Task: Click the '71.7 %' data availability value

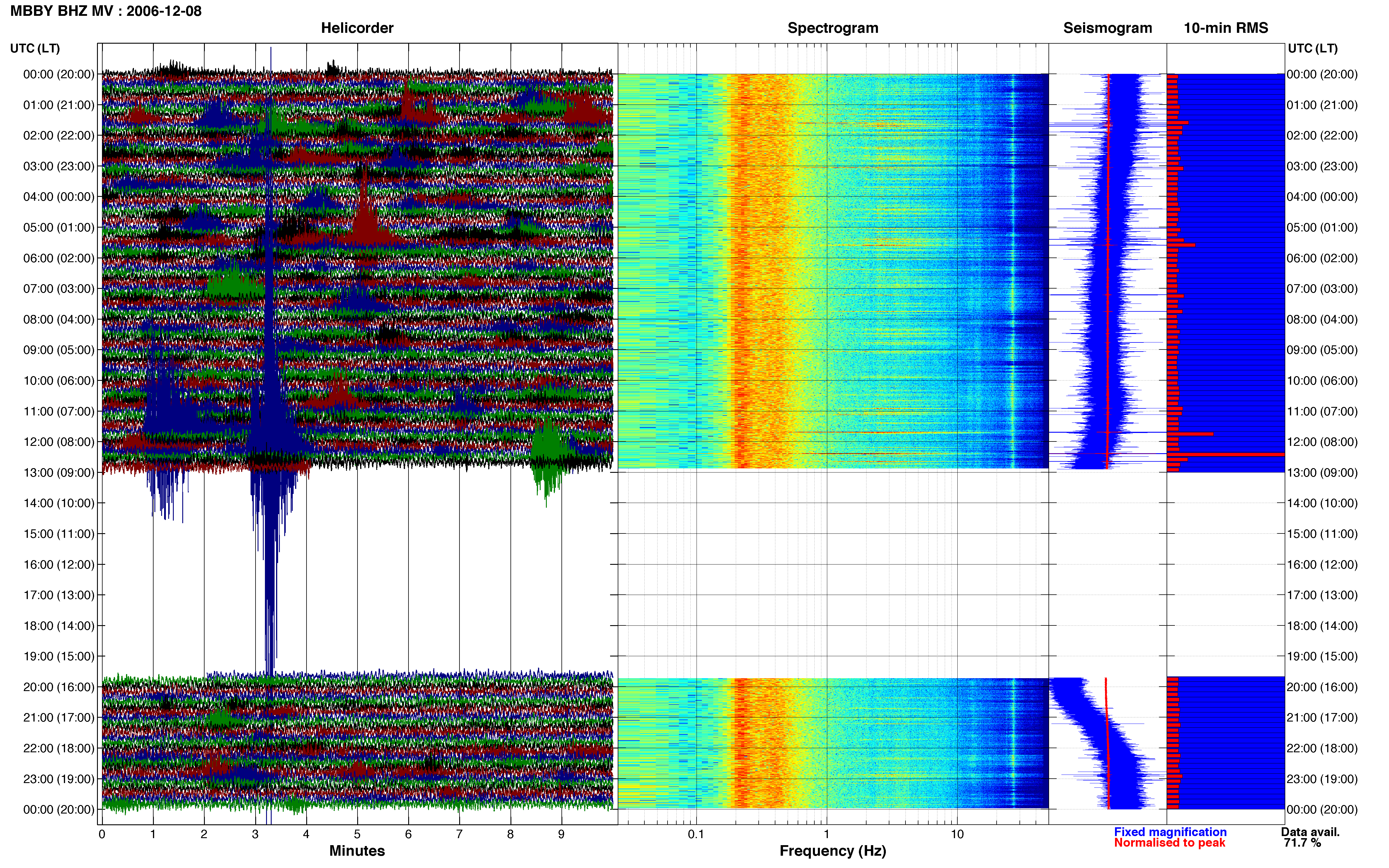Action: 1302,843
